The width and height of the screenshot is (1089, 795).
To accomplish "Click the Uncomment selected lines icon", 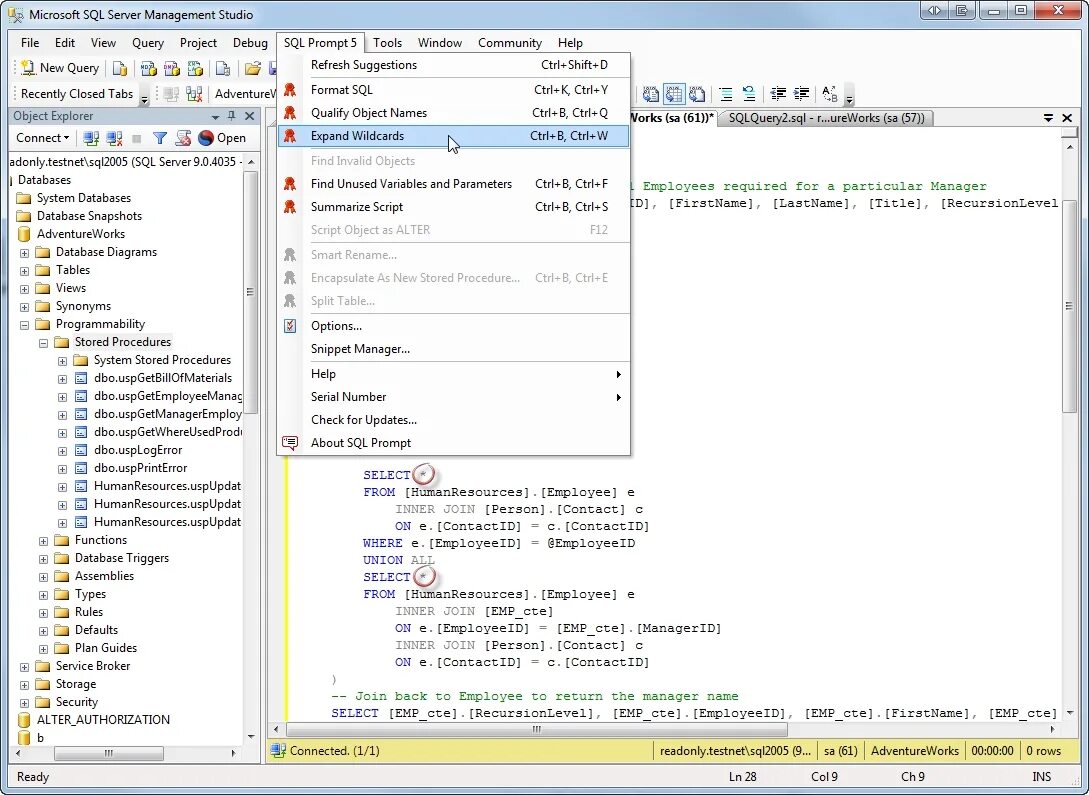I will tap(749, 94).
